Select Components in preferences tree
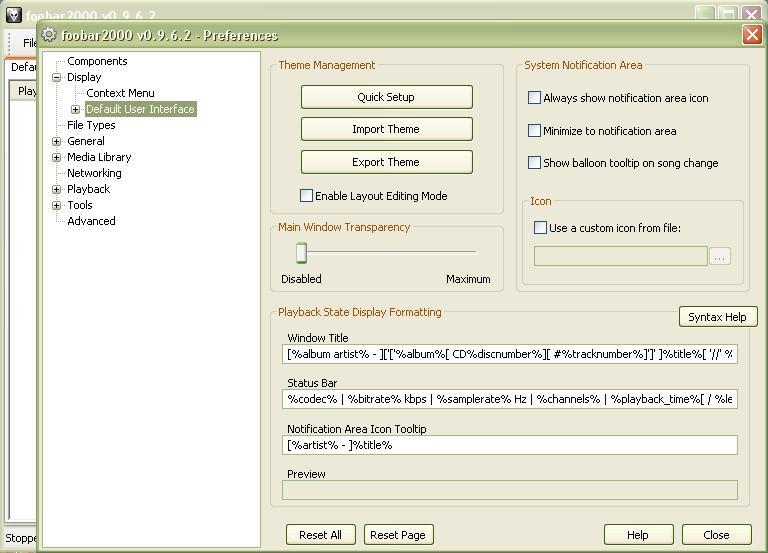Image resolution: width=768 pixels, height=553 pixels. pos(97,61)
